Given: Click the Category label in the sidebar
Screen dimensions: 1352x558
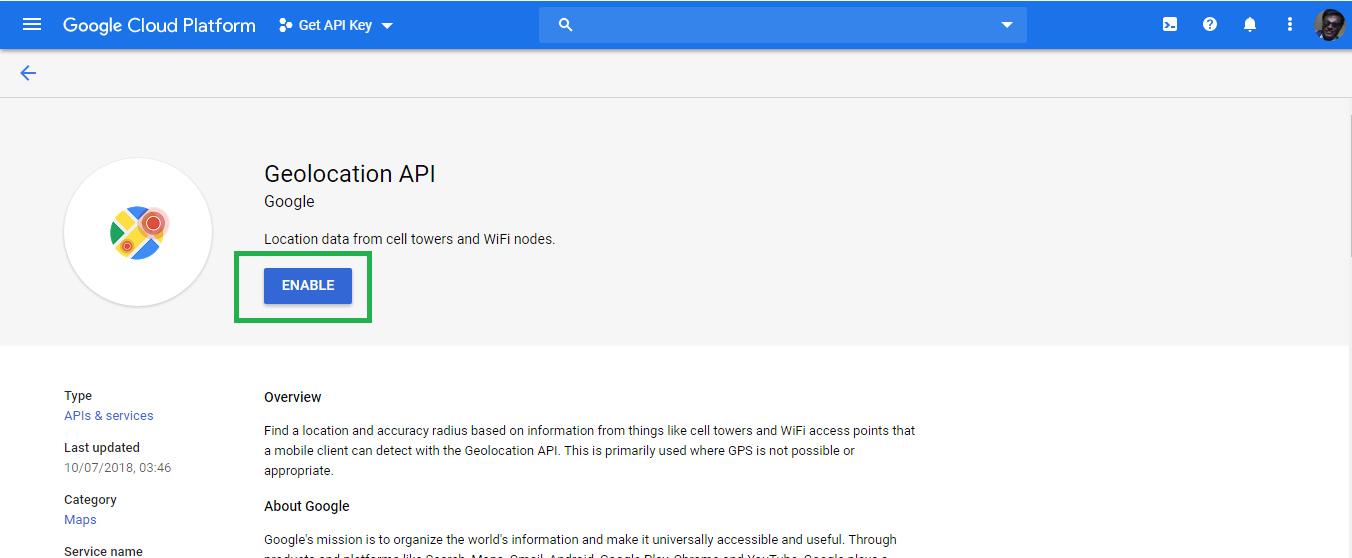Looking at the screenshot, I should [90, 500].
